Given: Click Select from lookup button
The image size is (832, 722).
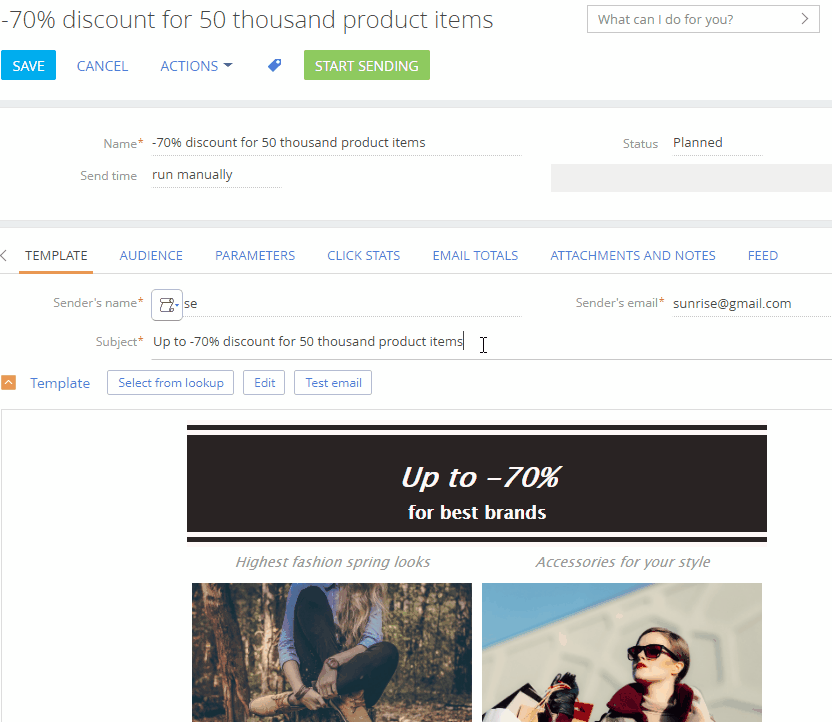Looking at the screenshot, I should pyautogui.click(x=170, y=382).
